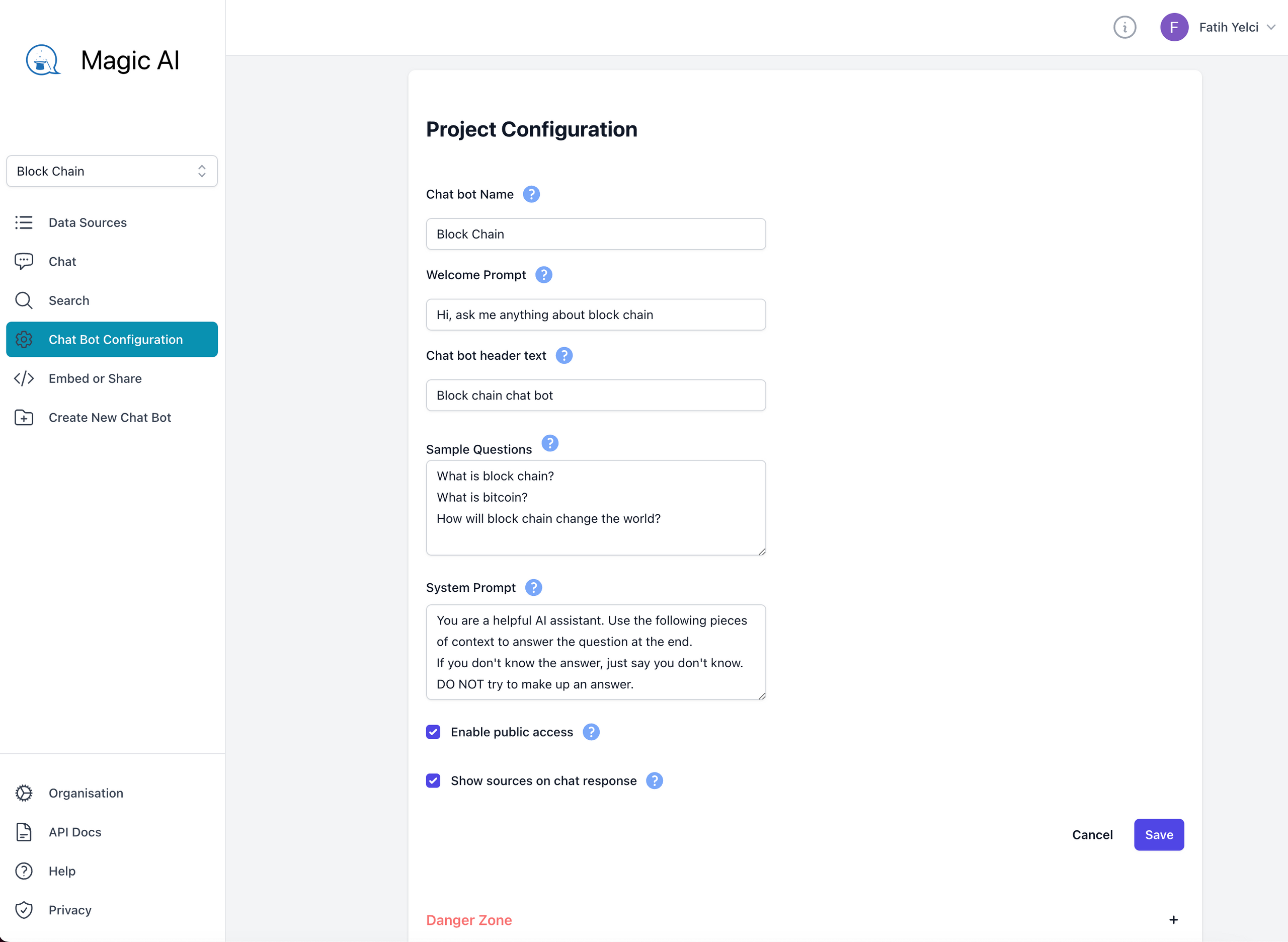Toggle the Enable public access checkbox

pyautogui.click(x=434, y=732)
